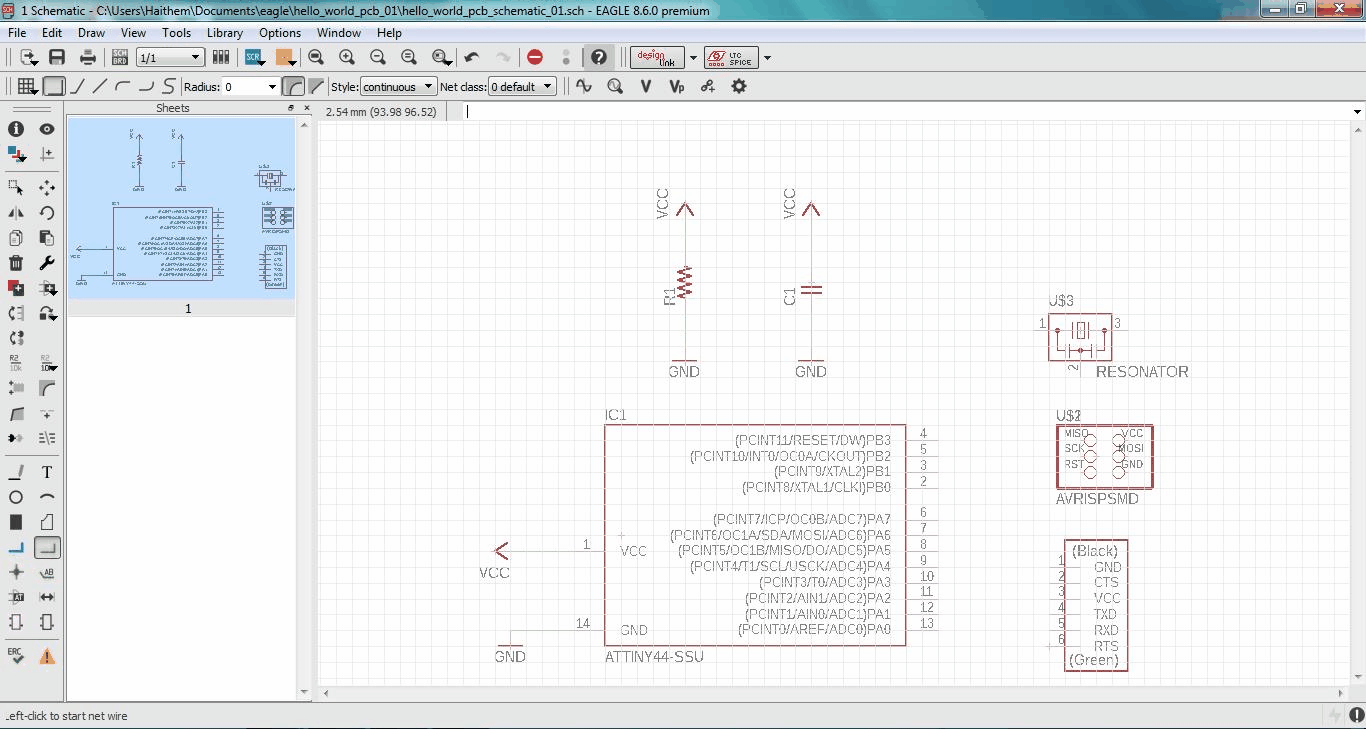The image size is (1366, 729).
Task: Enable the straight miter style
Action: 316,87
